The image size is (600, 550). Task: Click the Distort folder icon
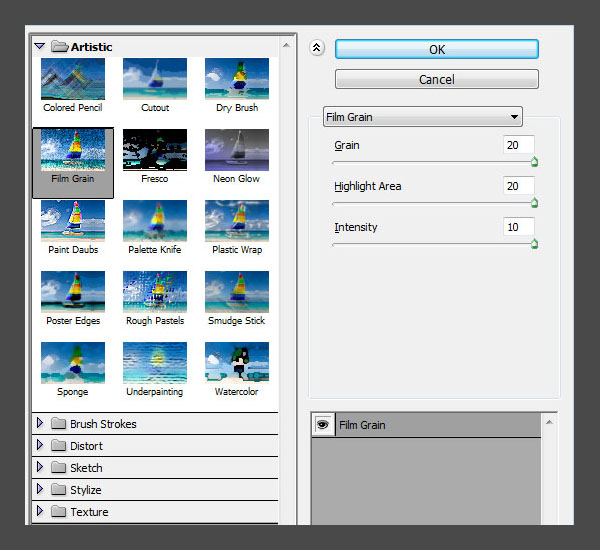coord(59,446)
